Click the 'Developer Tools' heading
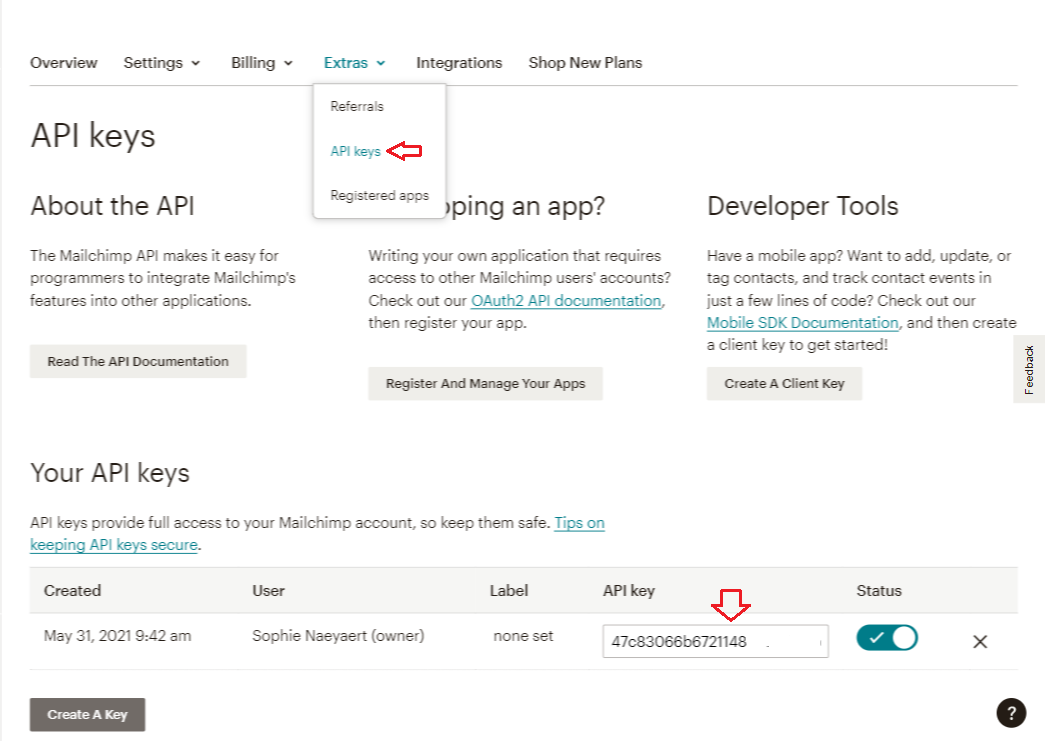 click(x=802, y=206)
